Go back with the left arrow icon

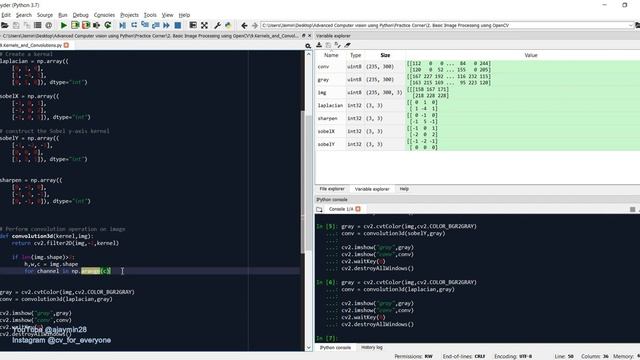[x=244, y=25]
